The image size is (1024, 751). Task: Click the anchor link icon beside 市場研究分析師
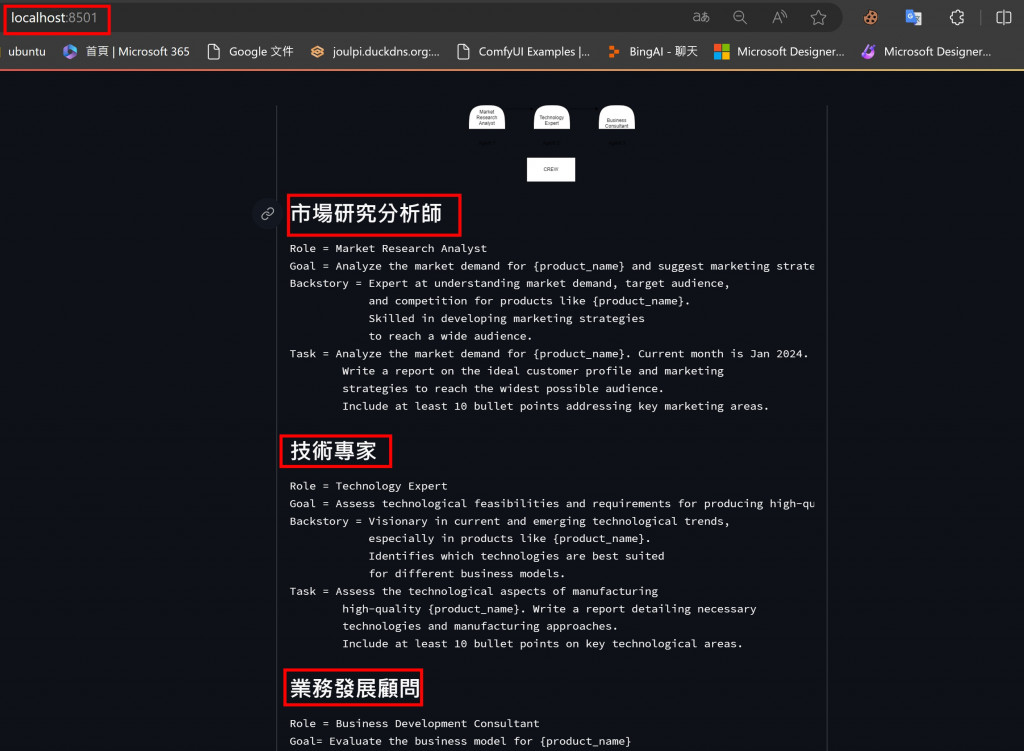coord(267,214)
